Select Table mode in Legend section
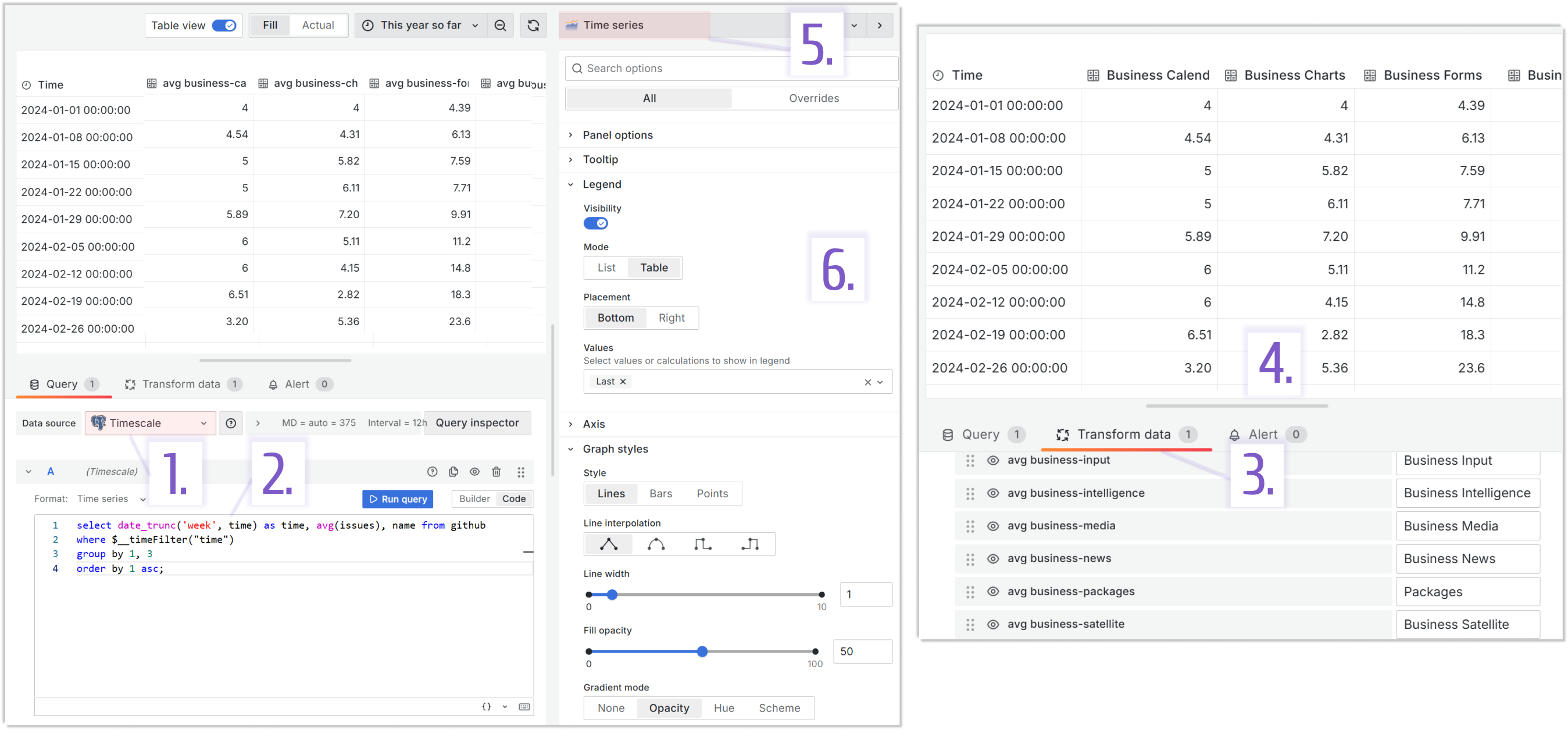Image resolution: width=1568 pixels, height=730 pixels. (x=654, y=267)
